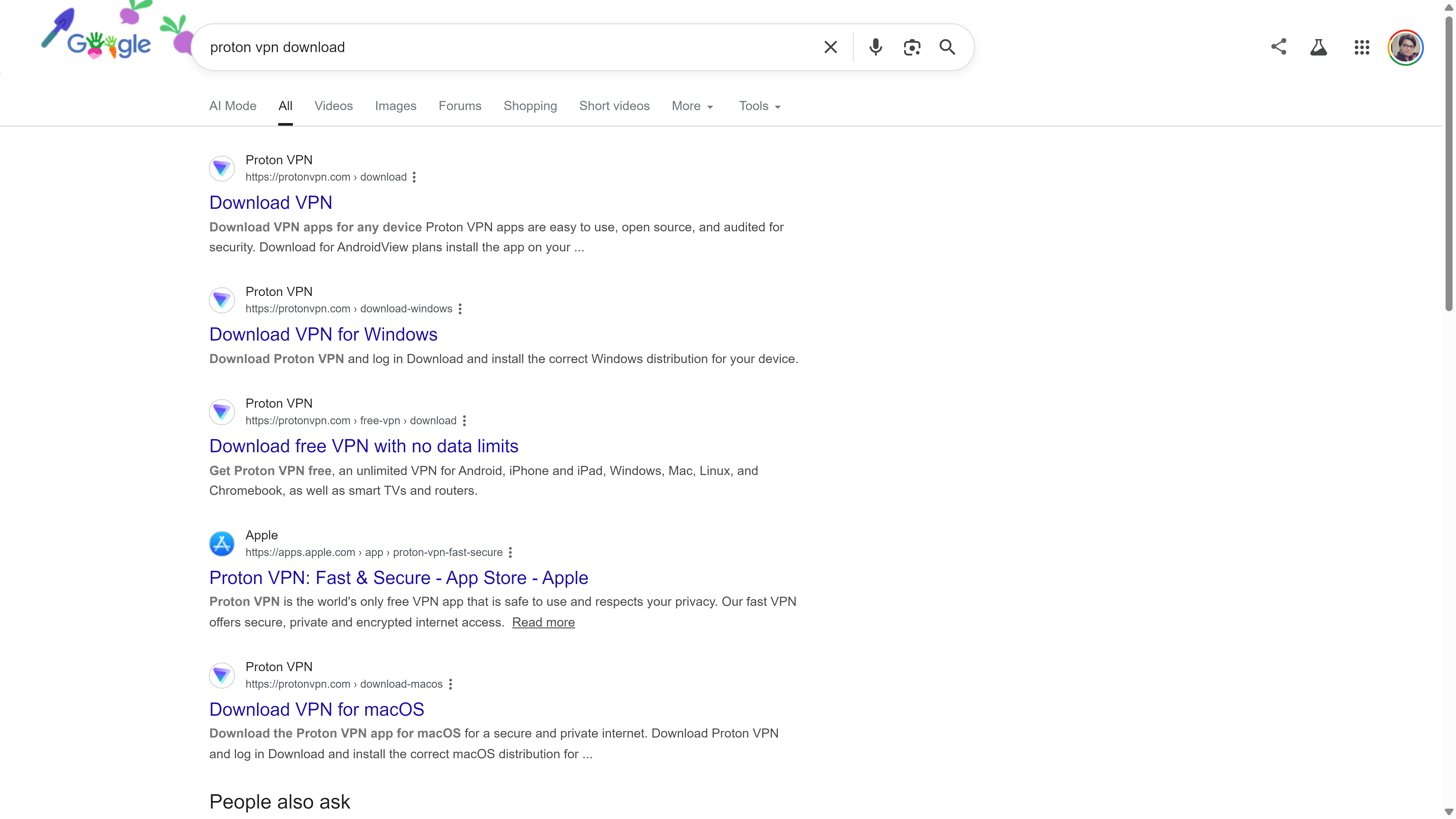Switch to the Images tab
This screenshot has height=819, width=1456.
pos(396,106)
